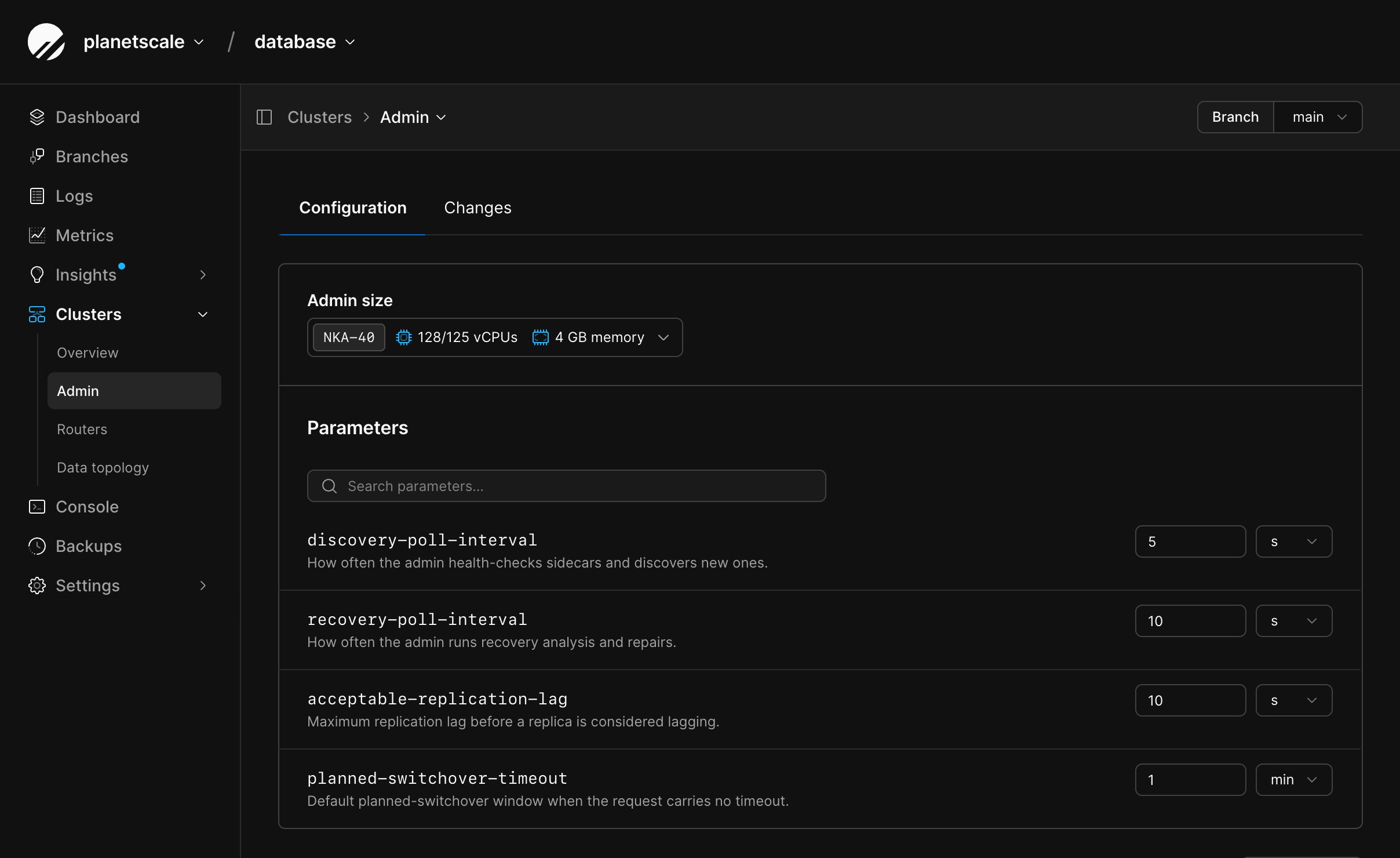The height and width of the screenshot is (858, 1400).
Task: Click the discovery-poll-interval value field
Action: pos(1191,541)
